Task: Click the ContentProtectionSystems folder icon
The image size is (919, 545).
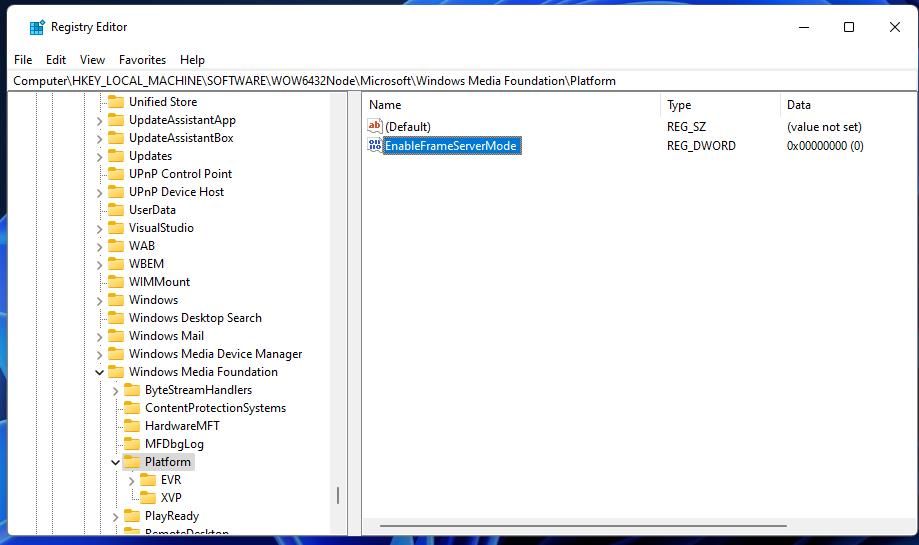Action: coord(132,407)
